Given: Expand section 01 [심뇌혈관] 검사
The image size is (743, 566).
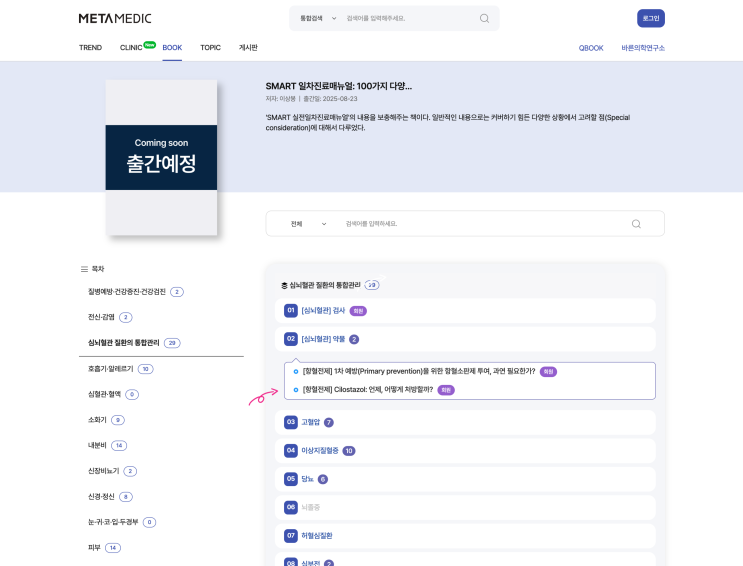Looking at the screenshot, I should (x=465, y=311).
